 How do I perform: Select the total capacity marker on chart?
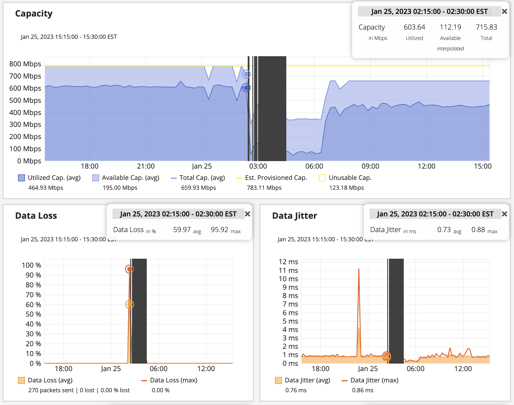(246, 74)
